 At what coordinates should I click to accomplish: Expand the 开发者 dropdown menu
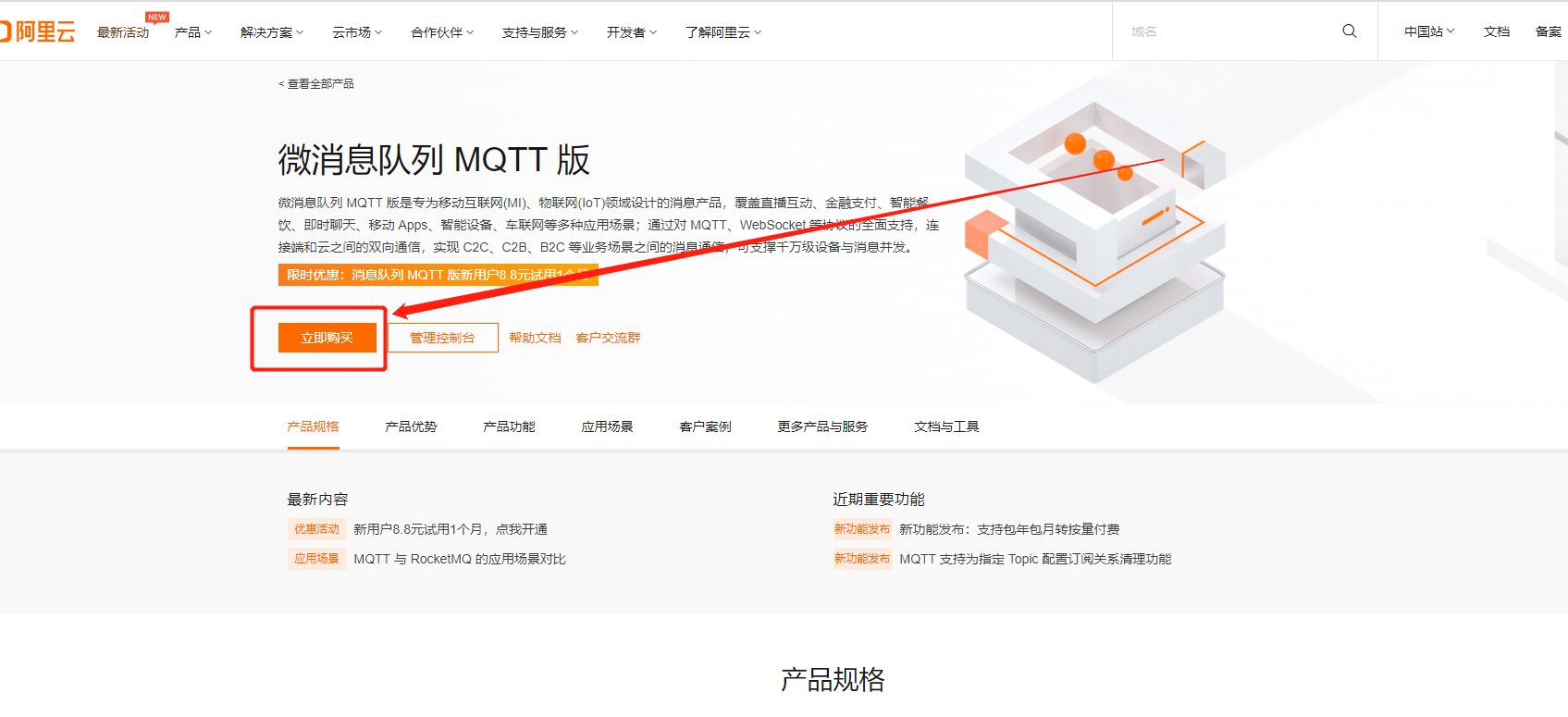point(632,32)
